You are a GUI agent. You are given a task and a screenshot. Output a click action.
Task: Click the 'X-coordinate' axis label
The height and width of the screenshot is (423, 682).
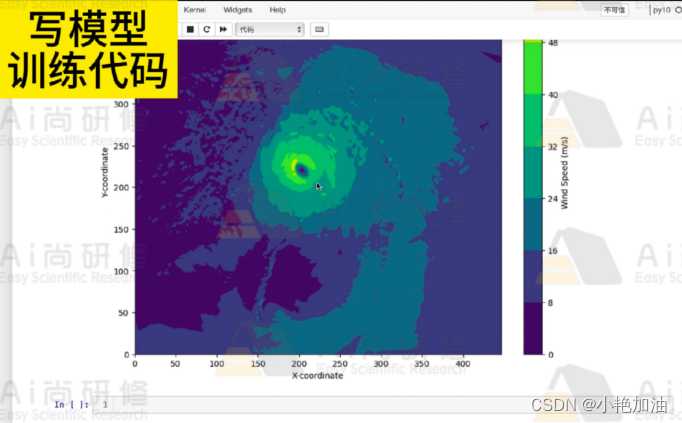[x=317, y=376]
